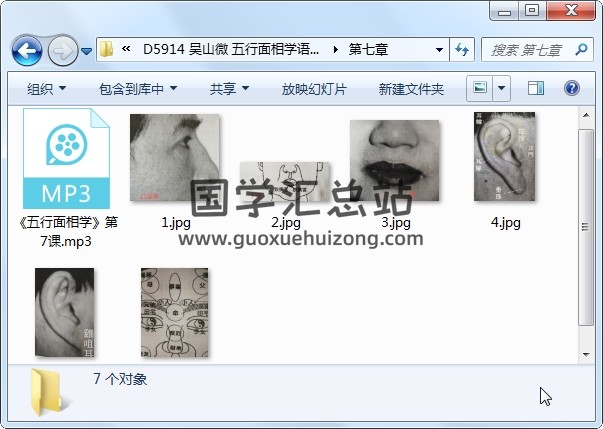This screenshot has width=603, height=429.
Task: Click the Refresh button
Action: [462, 50]
